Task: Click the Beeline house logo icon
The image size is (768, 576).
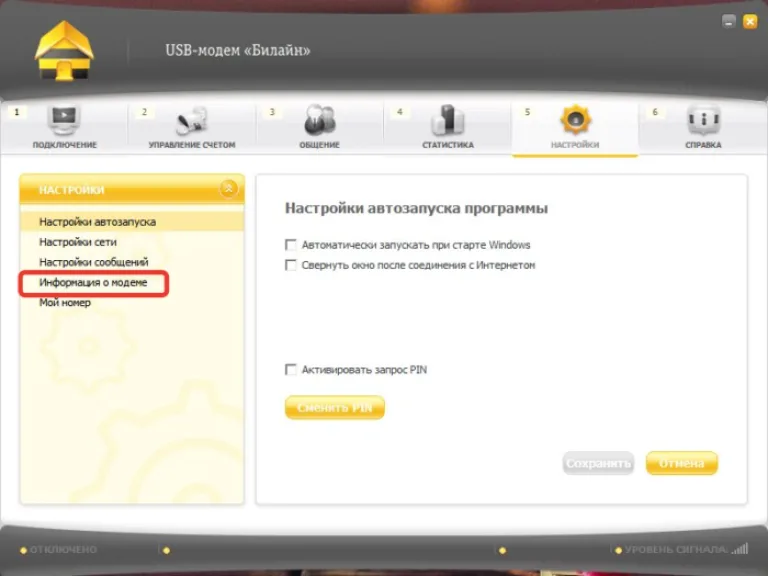Action: pyautogui.click(x=64, y=51)
